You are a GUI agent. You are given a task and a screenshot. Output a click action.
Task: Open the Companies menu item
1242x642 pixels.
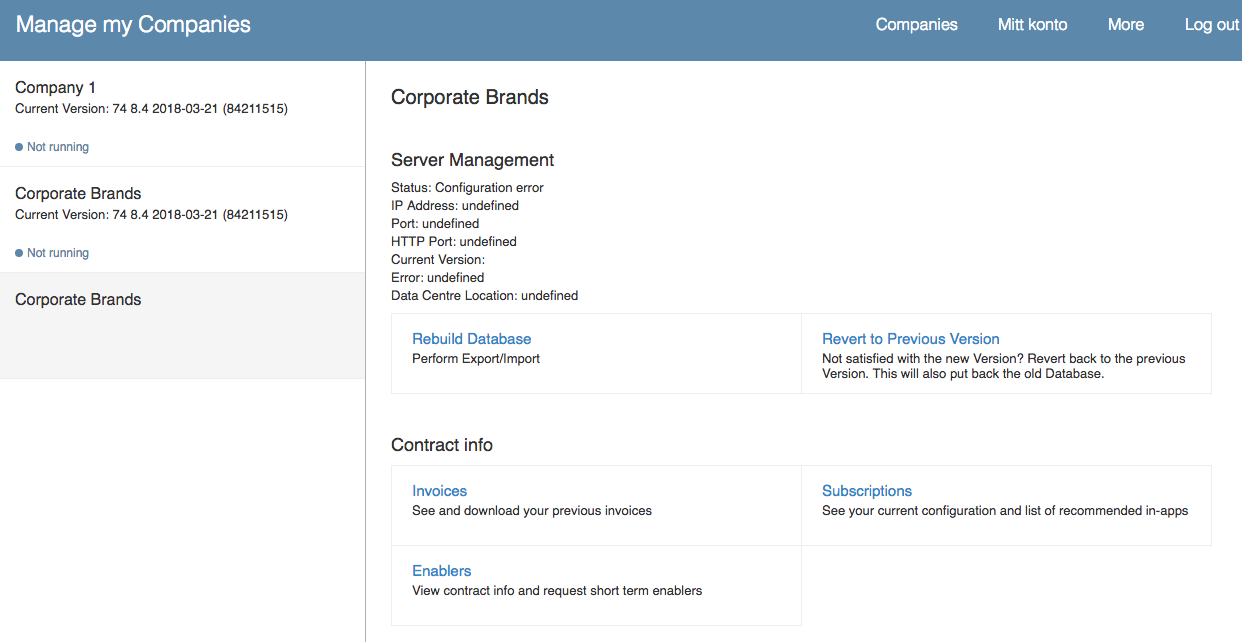(916, 25)
